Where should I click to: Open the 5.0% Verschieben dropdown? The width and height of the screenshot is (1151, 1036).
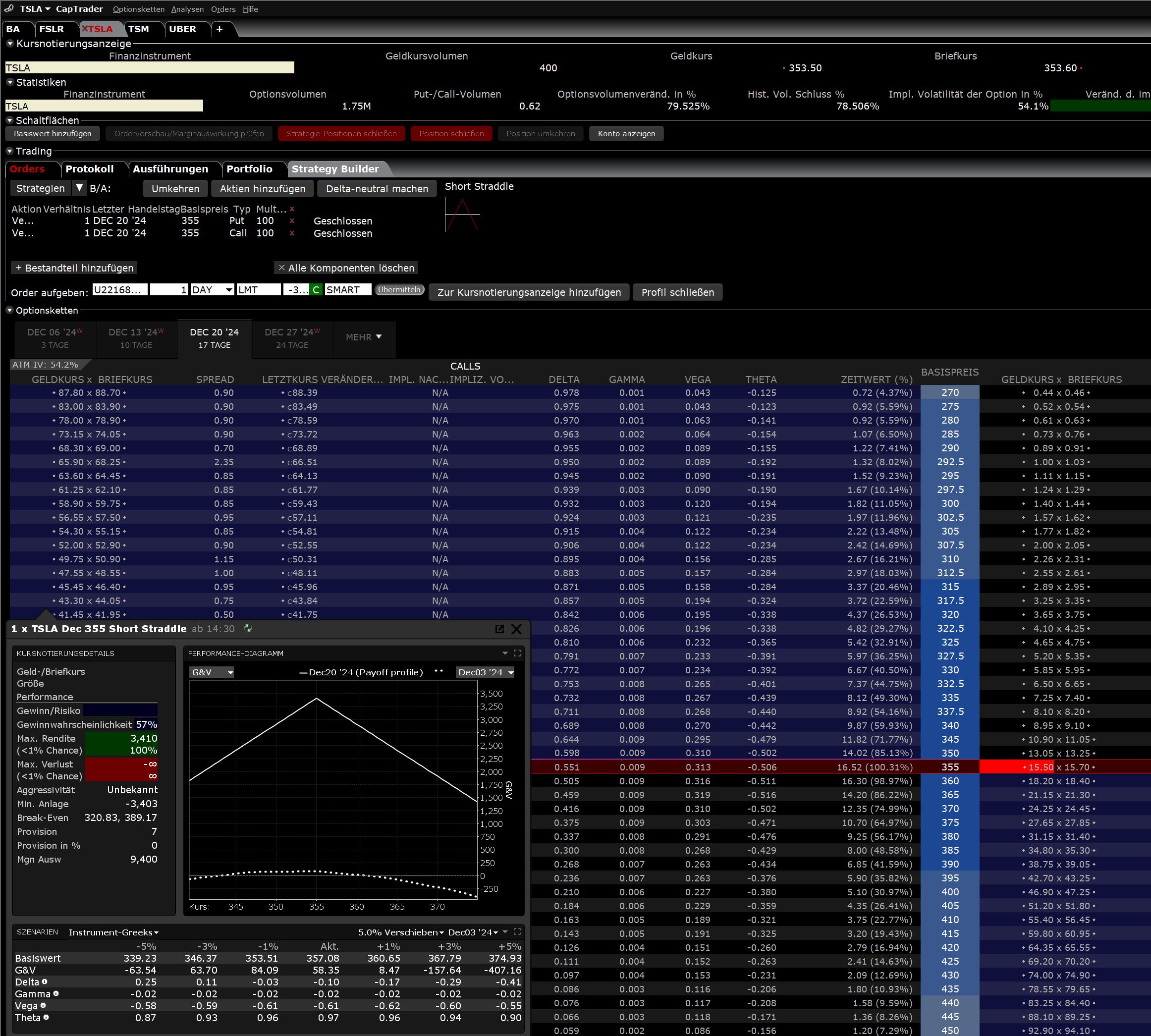click(x=401, y=932)
